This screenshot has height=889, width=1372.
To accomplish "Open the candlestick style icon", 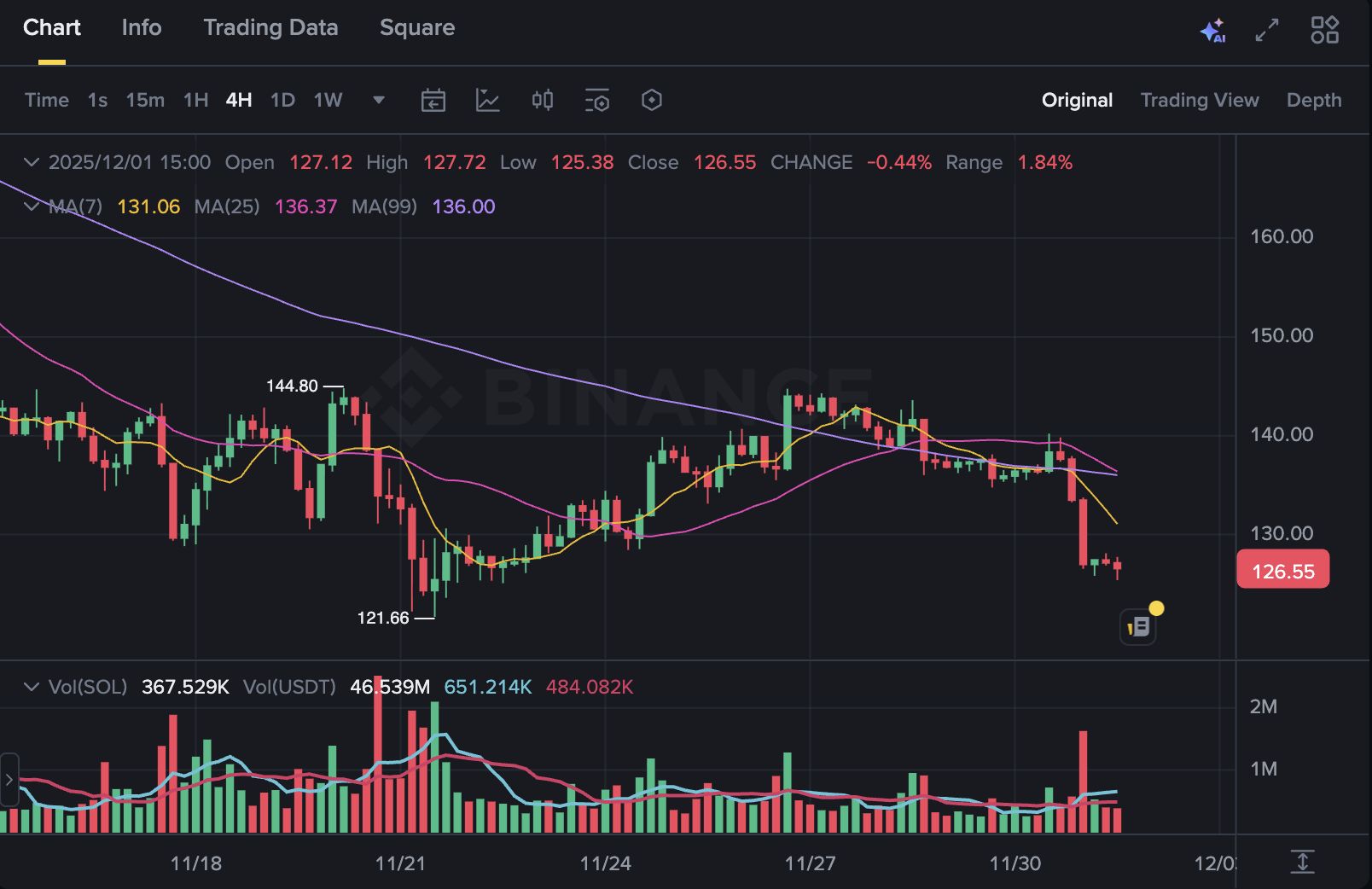I will click(543, 100).
